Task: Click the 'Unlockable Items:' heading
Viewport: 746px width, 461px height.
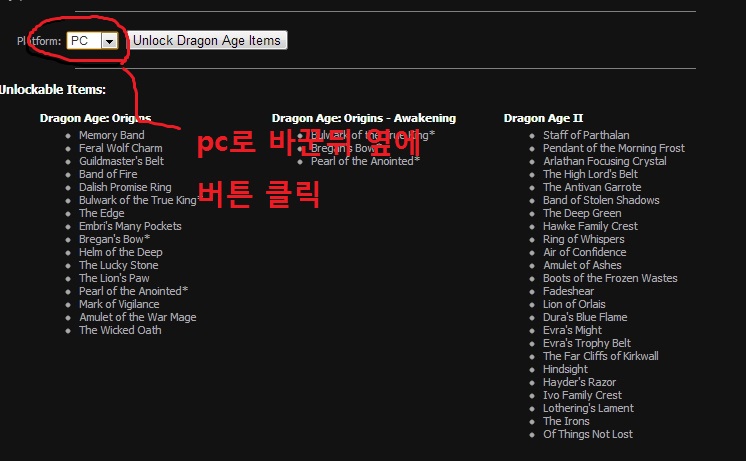Action: click(53, 89)
